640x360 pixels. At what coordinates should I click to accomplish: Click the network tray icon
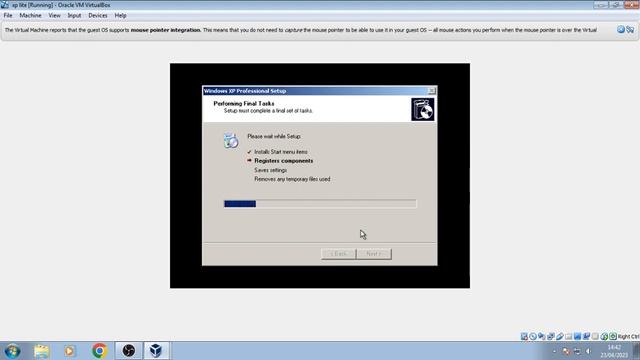tap(577, 351)
